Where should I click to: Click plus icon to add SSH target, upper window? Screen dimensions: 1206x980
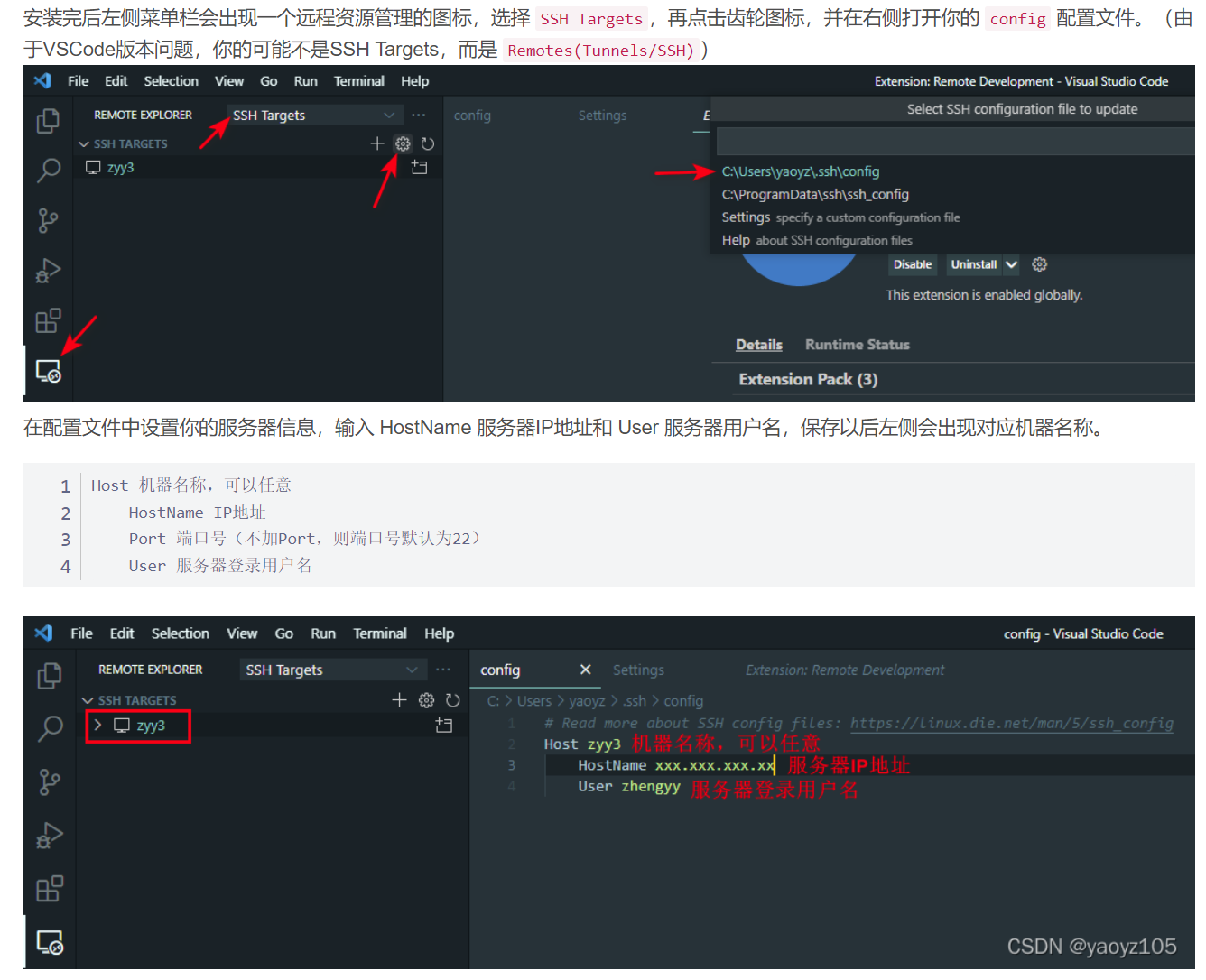tap(377, 143)
